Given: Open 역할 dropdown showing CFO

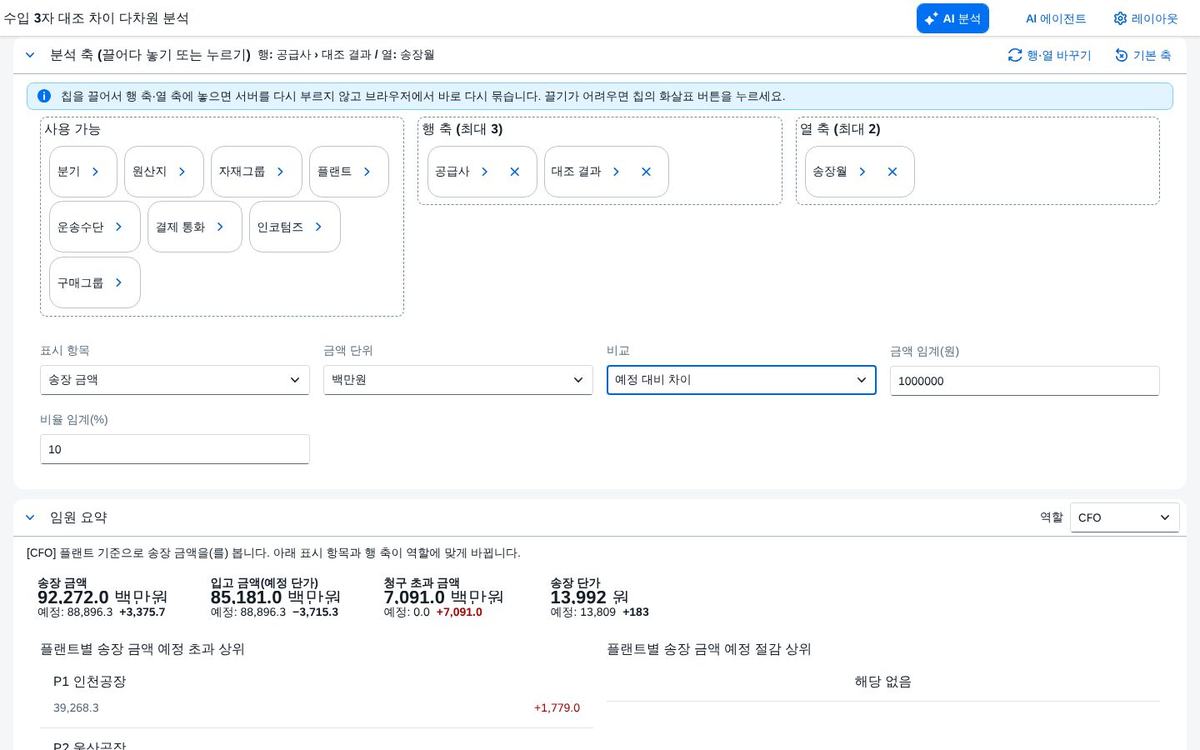Looking at the screenshot, I should click(1125, 517).
